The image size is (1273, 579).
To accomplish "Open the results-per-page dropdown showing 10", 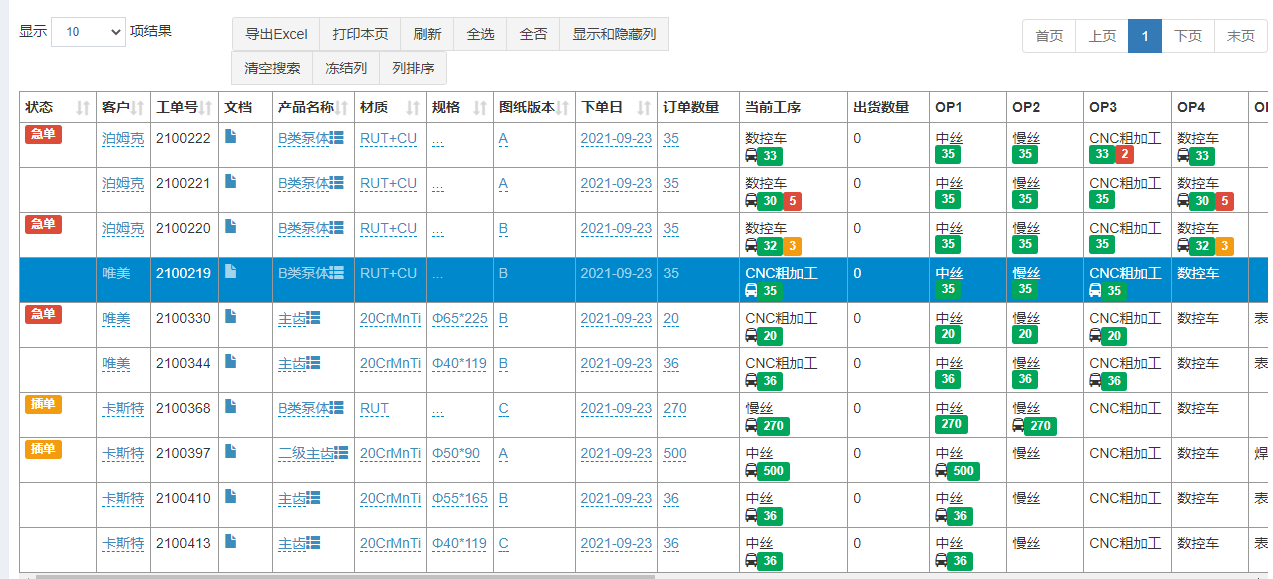I will 88,32.
